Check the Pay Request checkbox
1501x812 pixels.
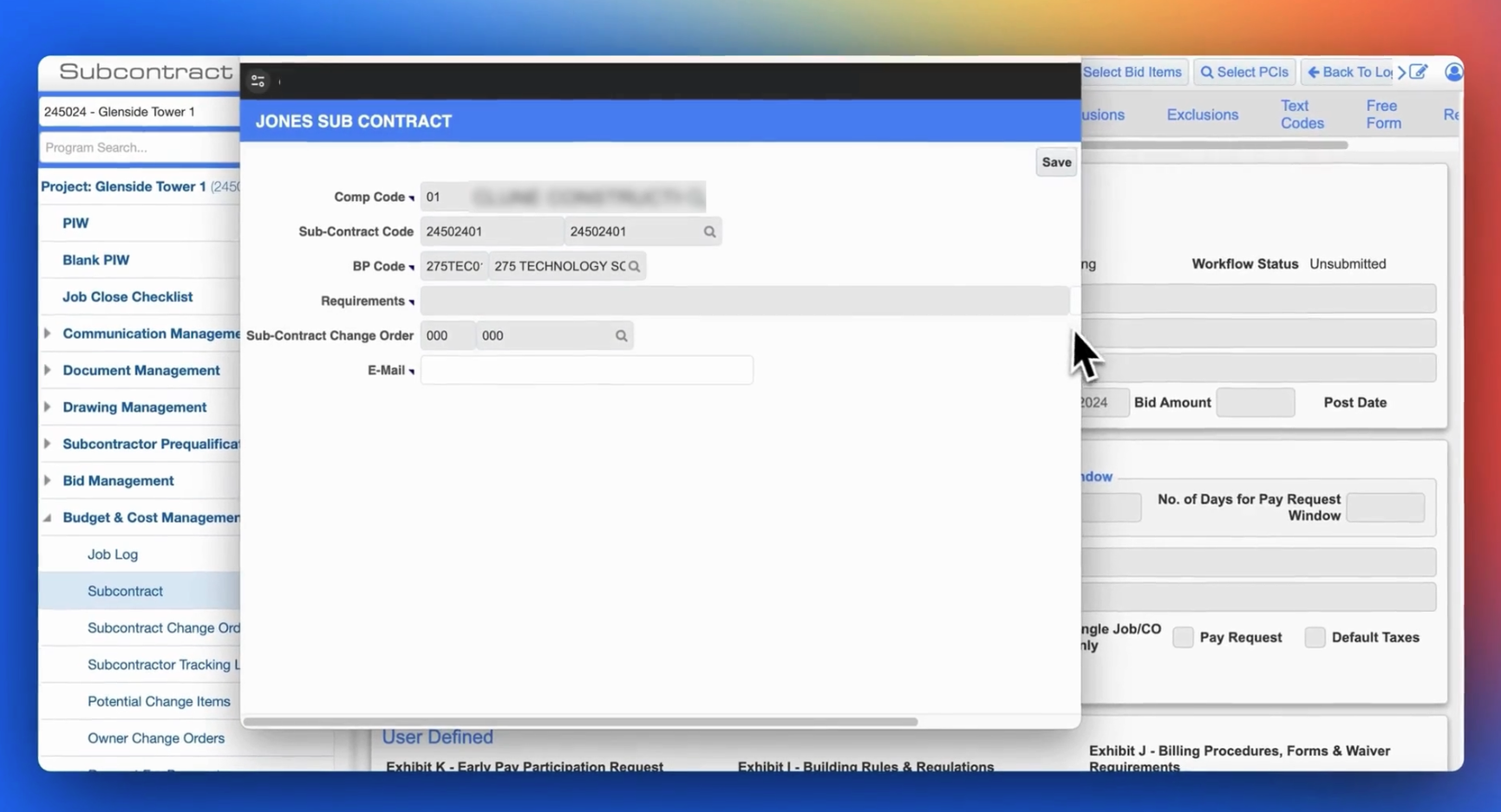(x=1183, y=637)
